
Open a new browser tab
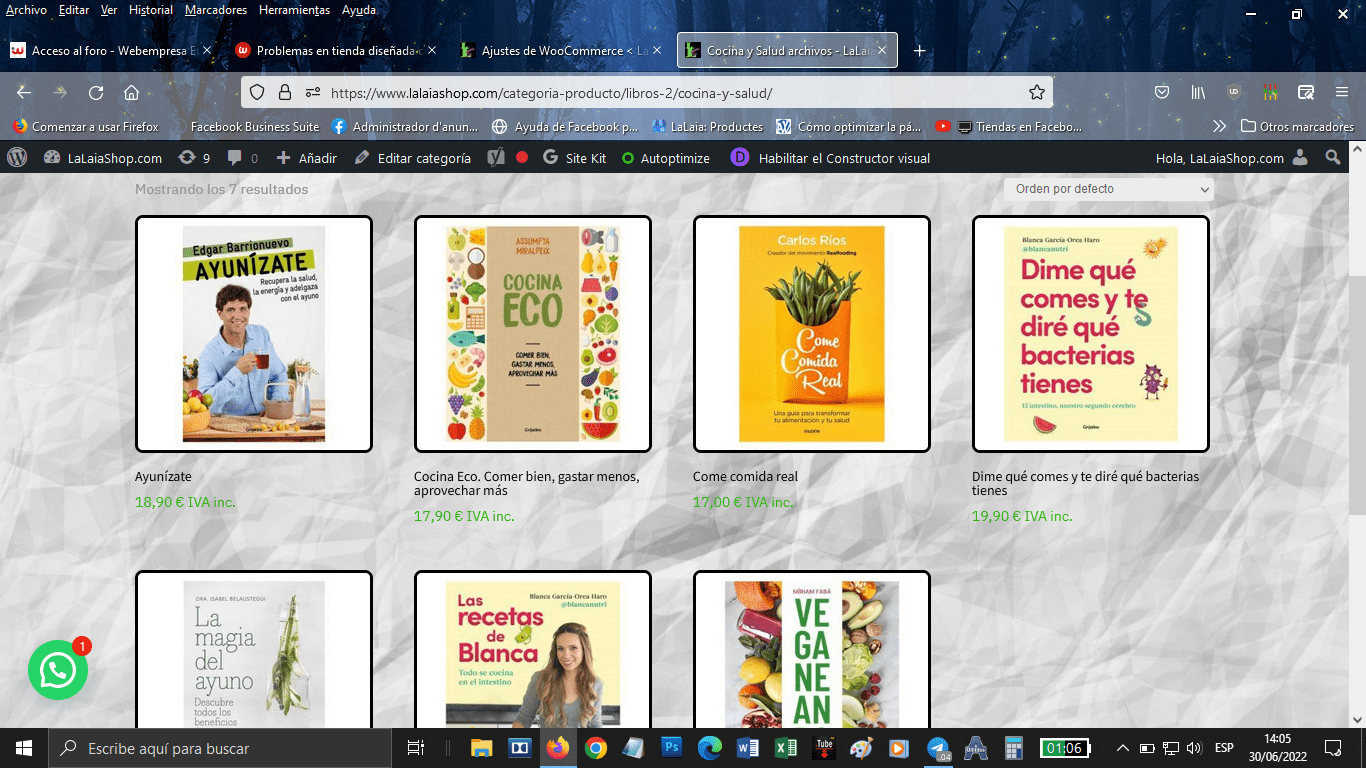920,51
